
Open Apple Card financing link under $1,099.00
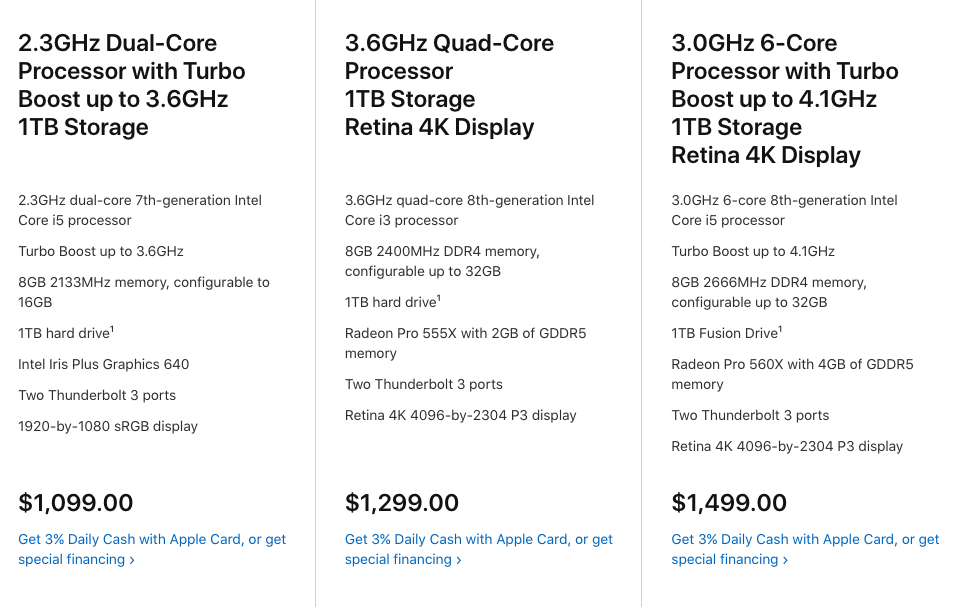[152, 549]
